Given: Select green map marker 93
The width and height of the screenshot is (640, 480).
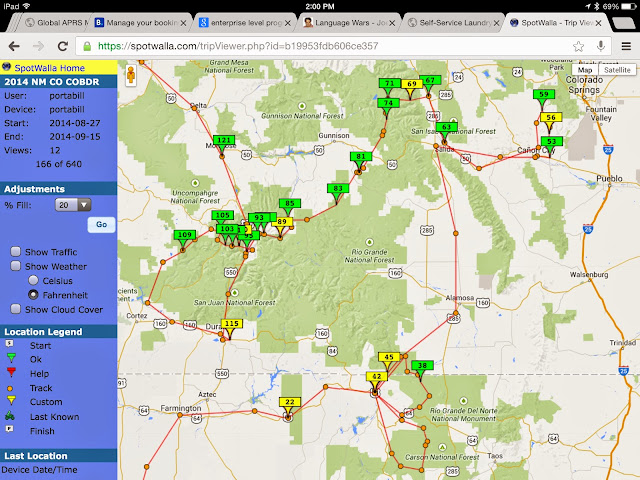Looking at the screenshot, I should point(259,218).
